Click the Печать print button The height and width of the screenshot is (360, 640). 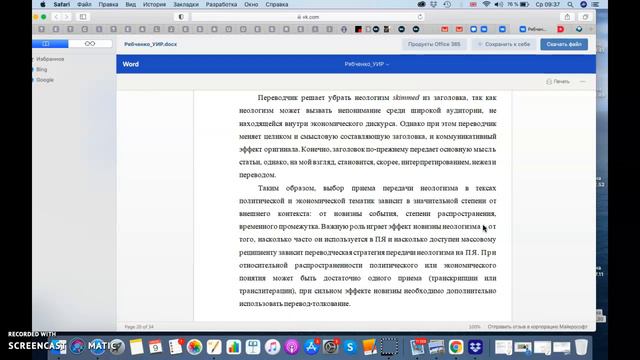pos(558,82)
